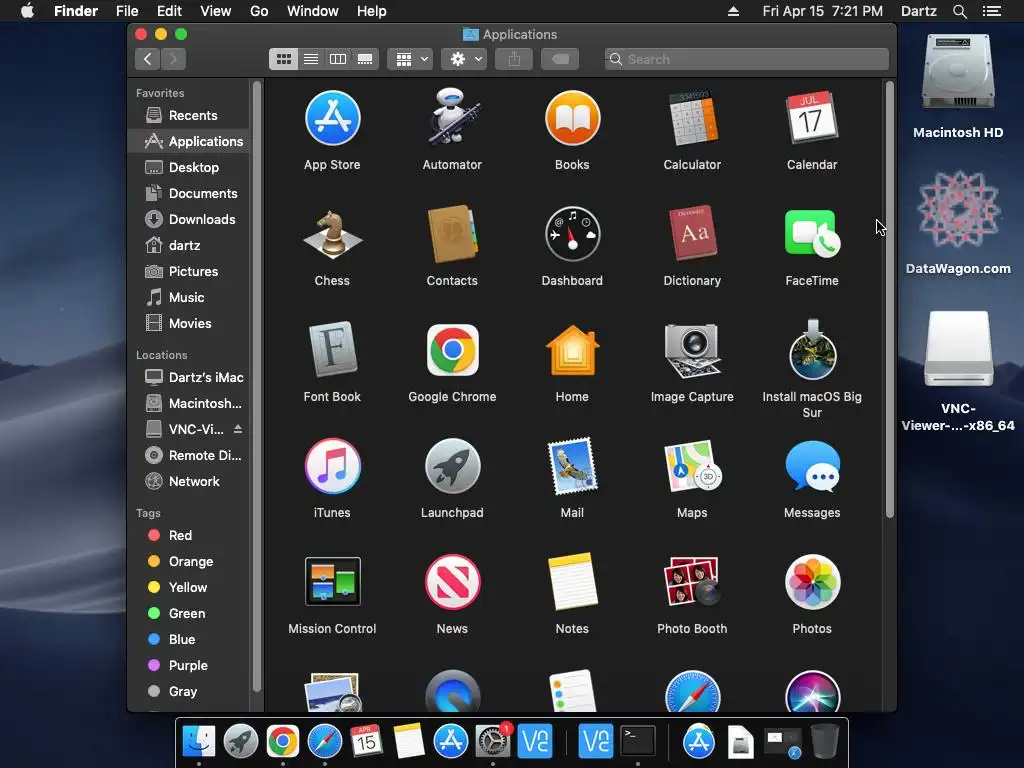Open Notification Center in menu bar
This screenshot has width=1024, height=768.
(x=992, y=11)
